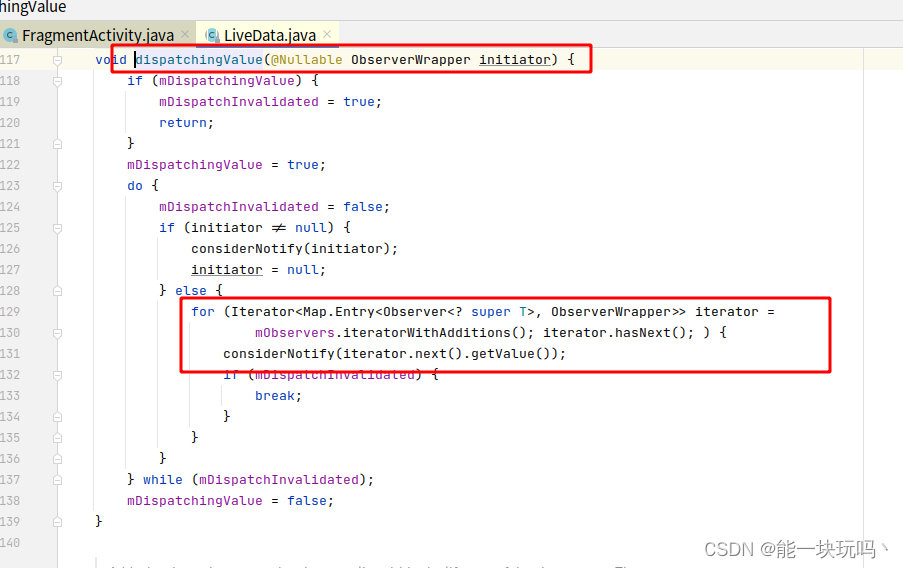
Task: Collapse the if block at line 118
Action: point(57,81)
